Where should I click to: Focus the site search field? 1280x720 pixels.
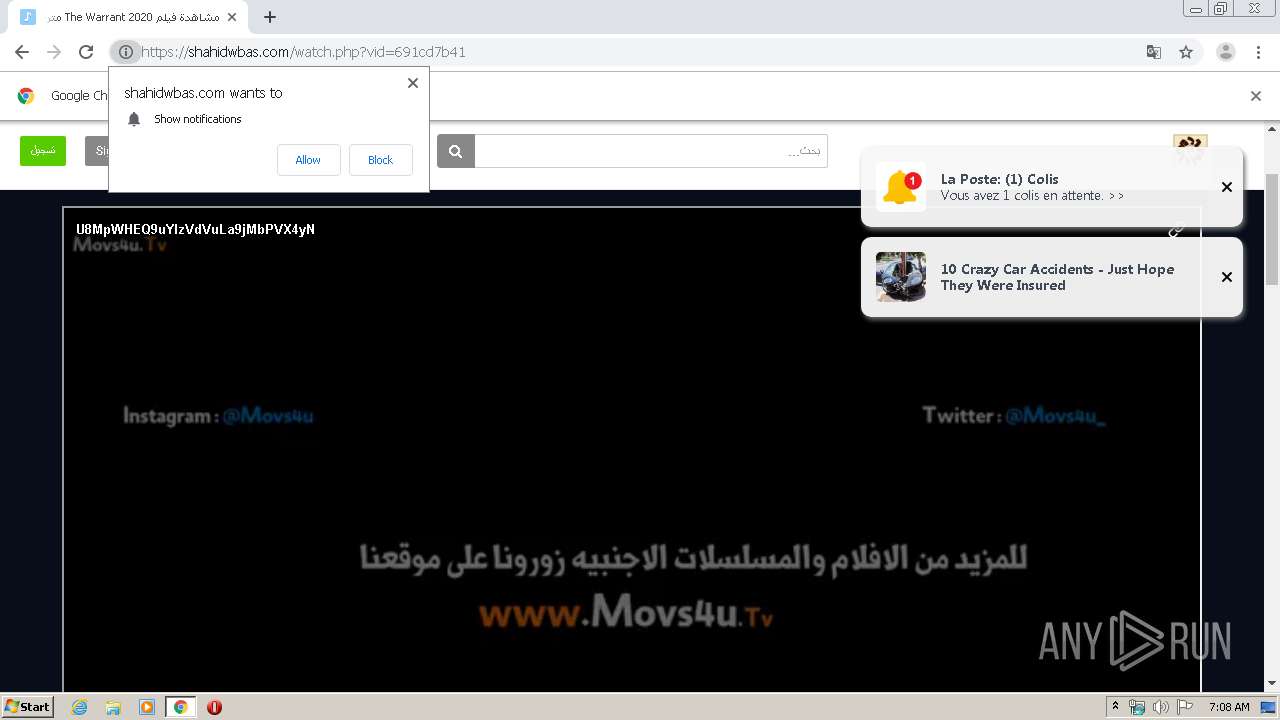tap(651, 151)
